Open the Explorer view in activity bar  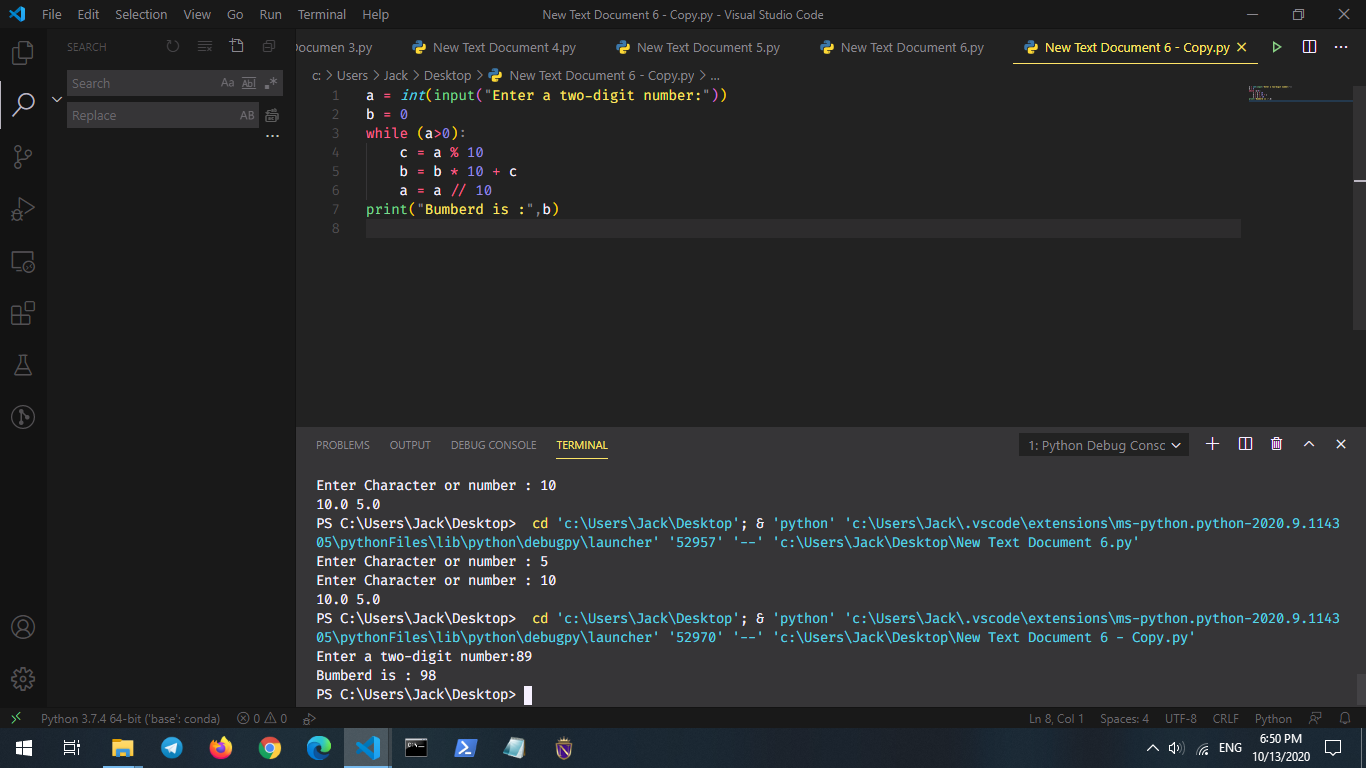(22, 52)
